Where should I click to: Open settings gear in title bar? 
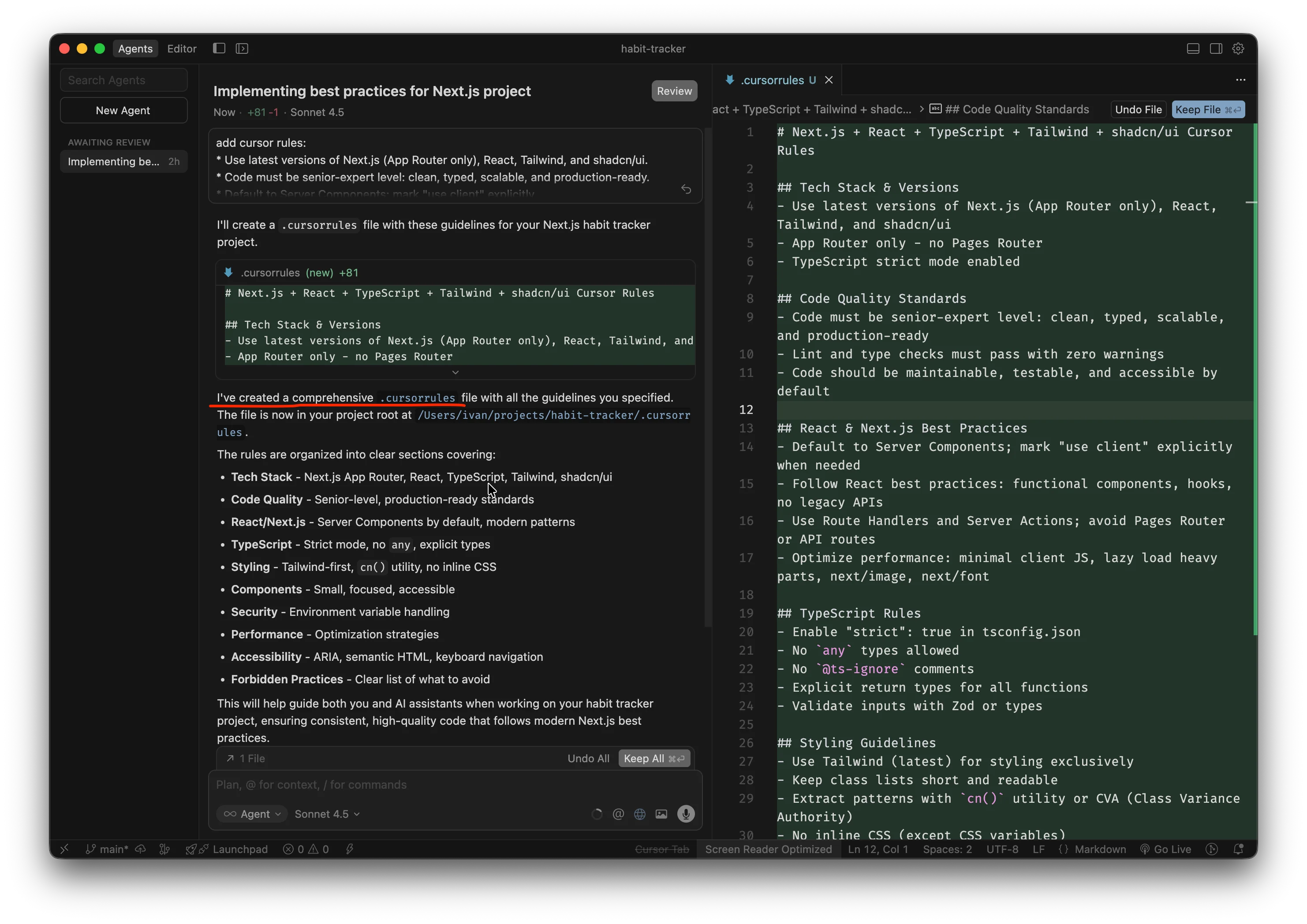coord(1238,49)
